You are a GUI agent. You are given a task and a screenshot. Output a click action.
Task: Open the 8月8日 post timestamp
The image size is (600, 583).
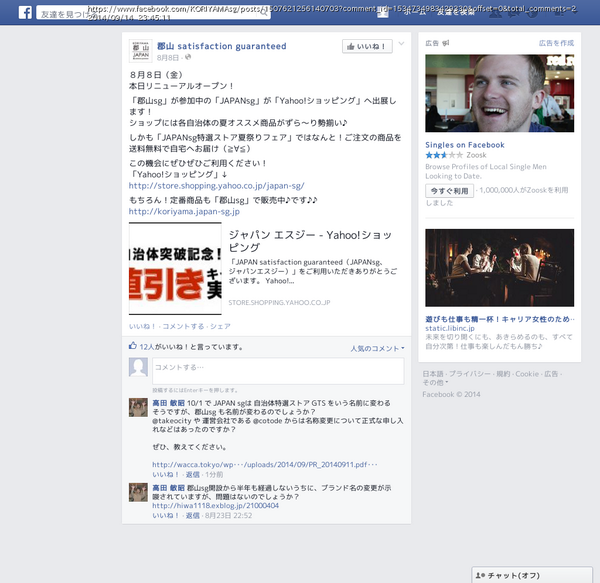(168, 58)
